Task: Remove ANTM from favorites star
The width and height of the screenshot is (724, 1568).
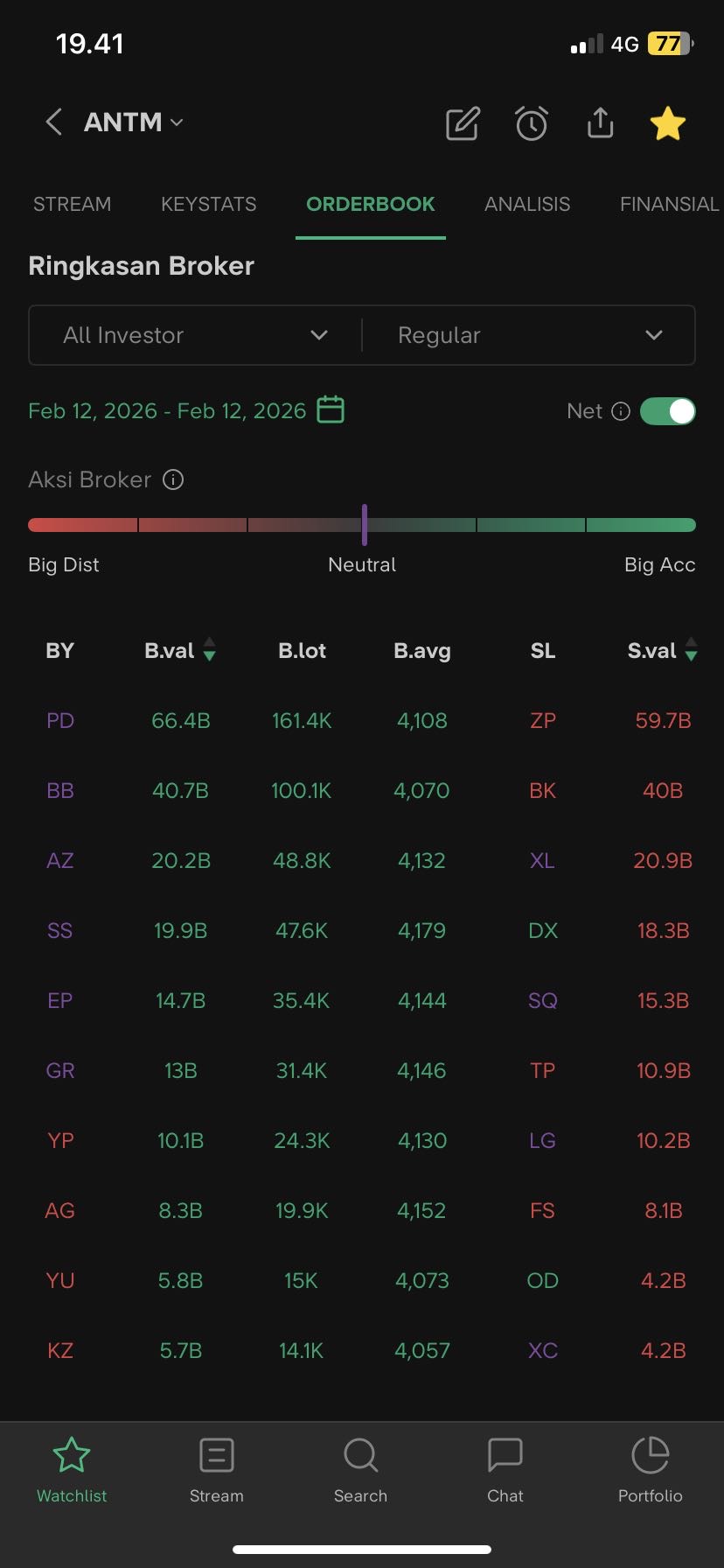Action: [668, 123]
